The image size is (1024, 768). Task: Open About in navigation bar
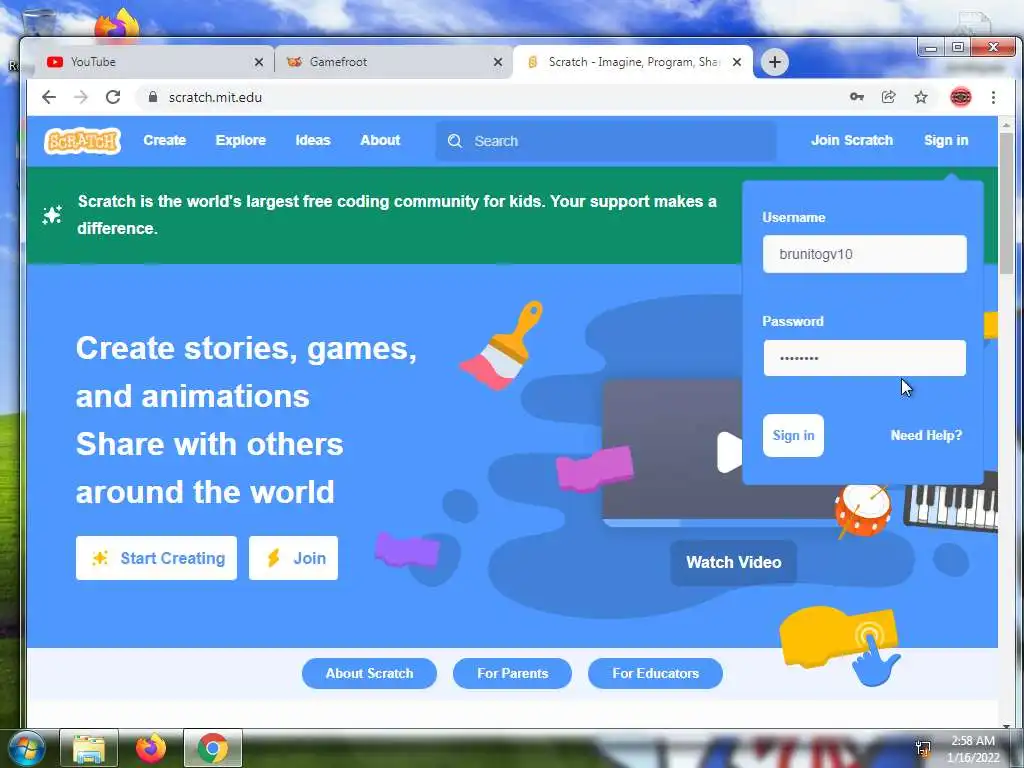tap(380, 140)
